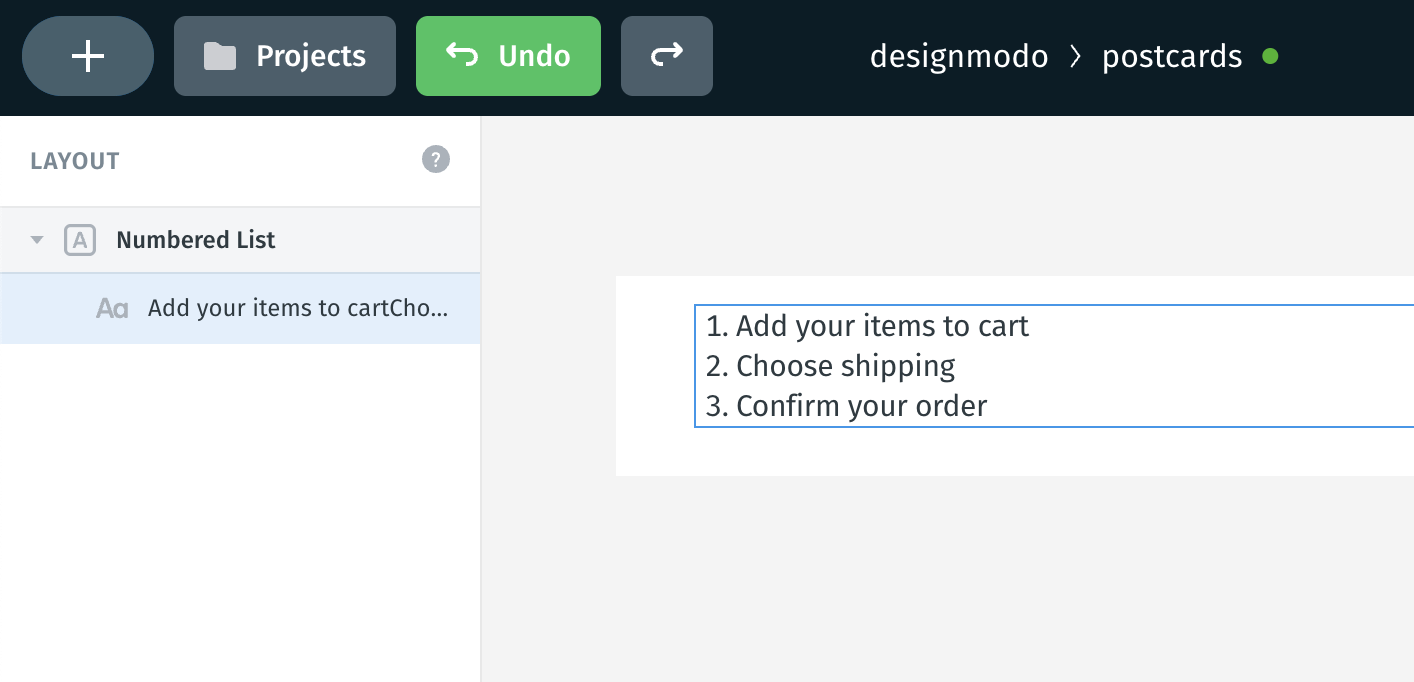1414x682 pixels.
Task: Click the Numbered List module icon
Action: click(80, 240)
